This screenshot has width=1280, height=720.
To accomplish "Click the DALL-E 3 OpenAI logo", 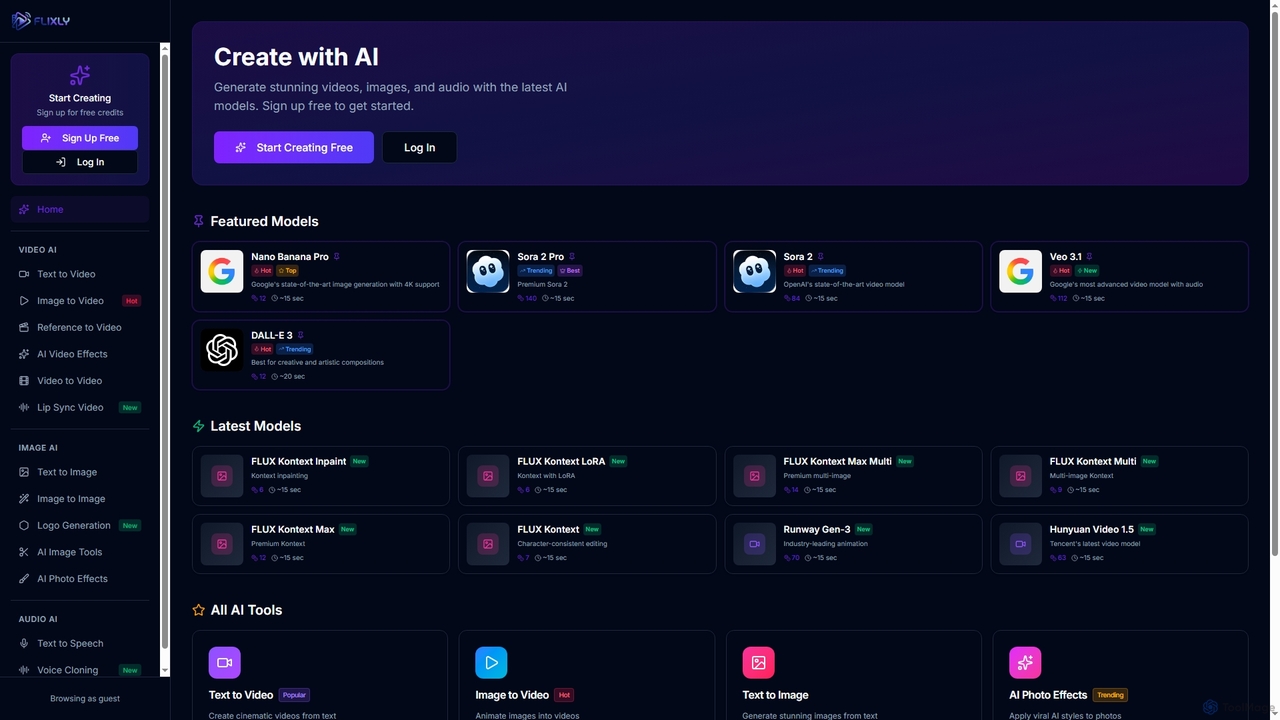I will click(x=222, y=350).
